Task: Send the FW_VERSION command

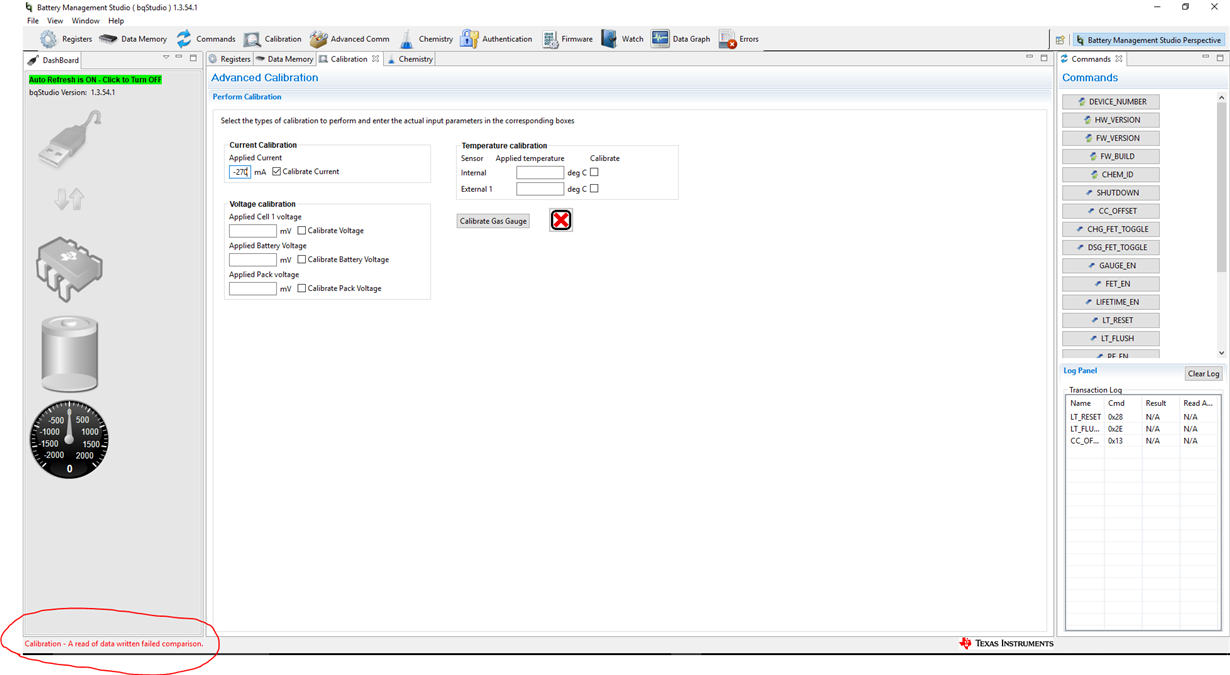Action: [x=1111, y=138]
